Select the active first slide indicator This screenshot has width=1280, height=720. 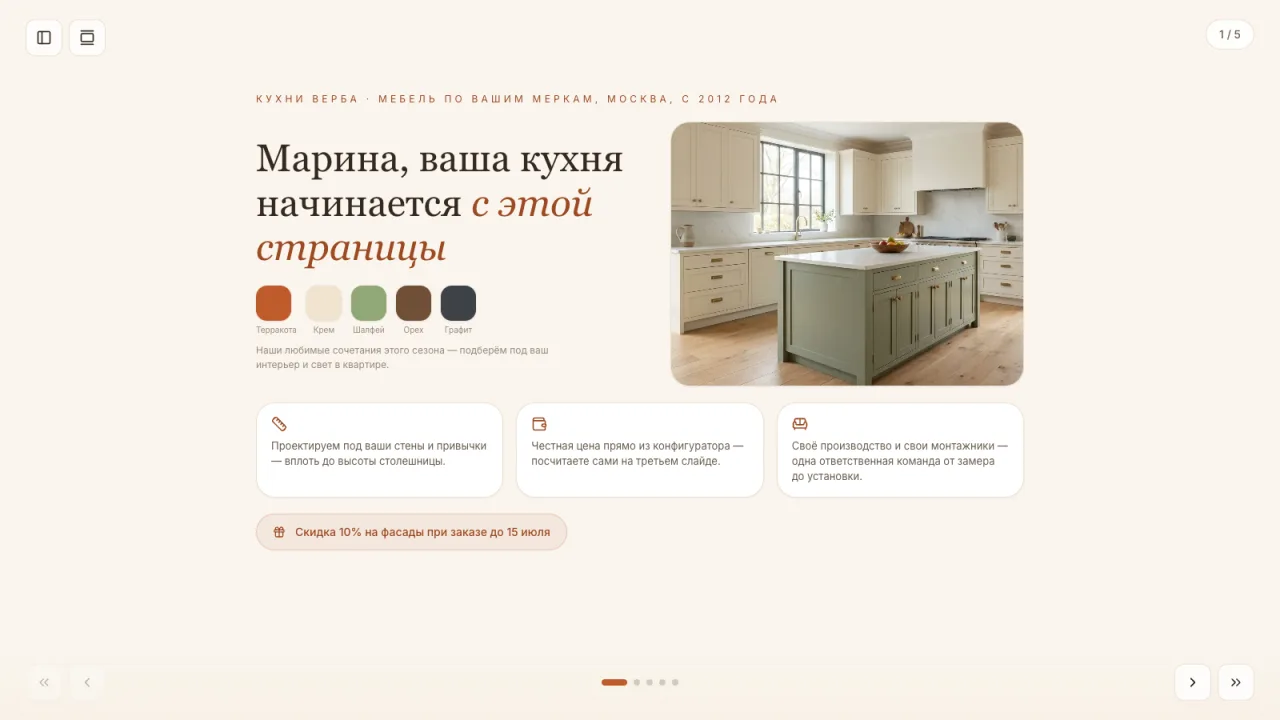click(614, 682)
